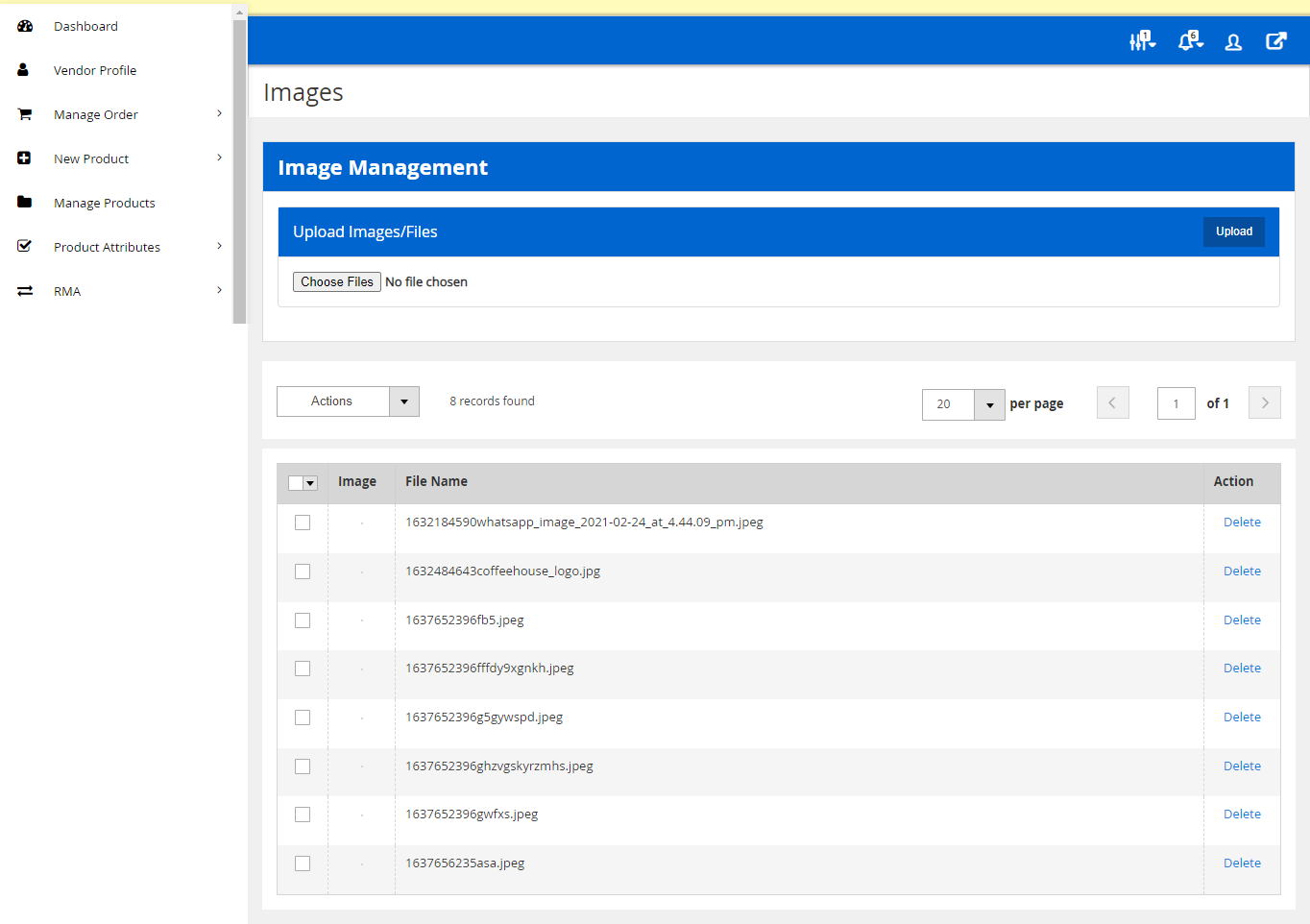Delete the 1637656235asa.jpeg file
1310x924 pixels.
point(1242,863)
